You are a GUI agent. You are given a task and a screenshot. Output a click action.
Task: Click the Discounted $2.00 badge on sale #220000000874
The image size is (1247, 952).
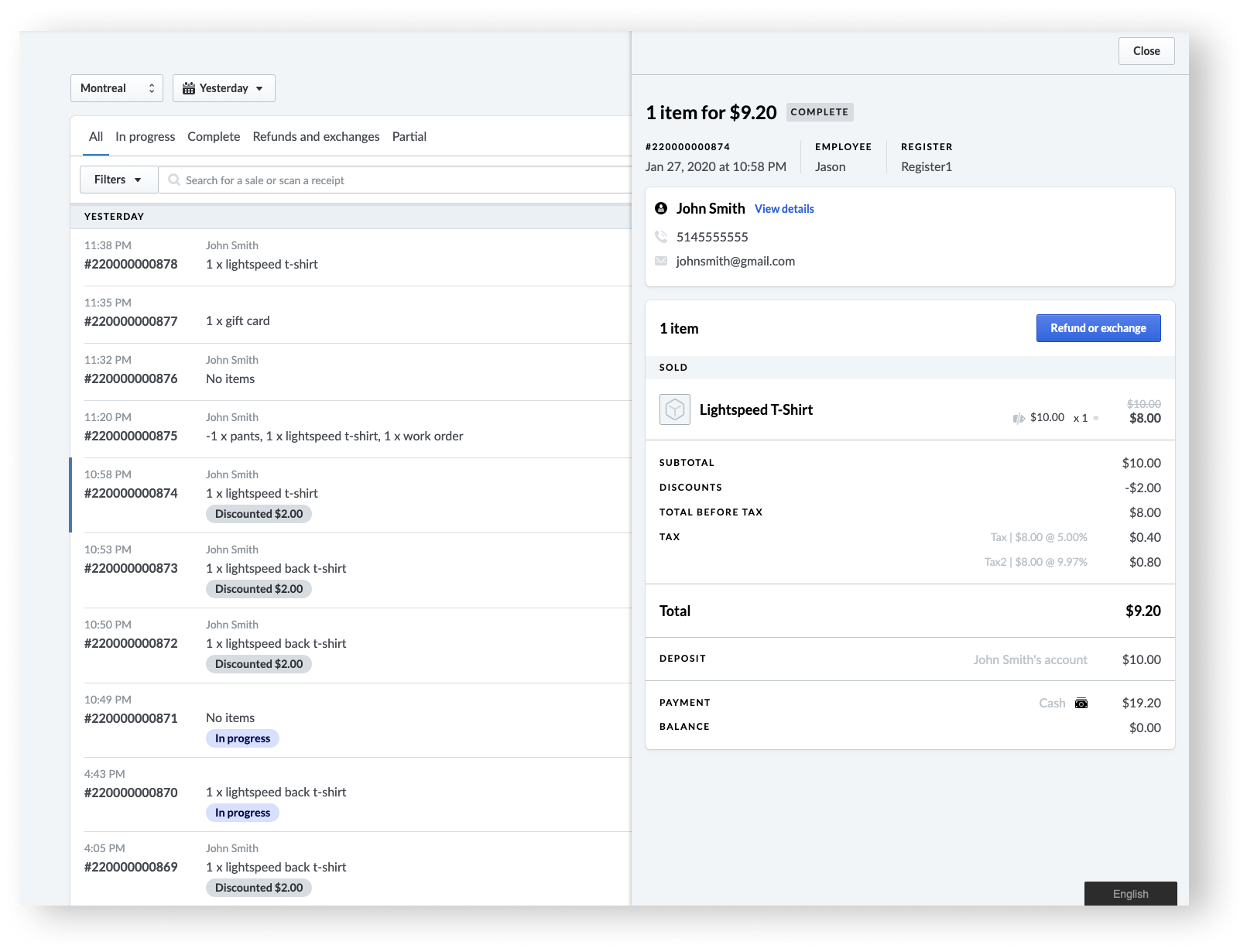click(259, 514)
